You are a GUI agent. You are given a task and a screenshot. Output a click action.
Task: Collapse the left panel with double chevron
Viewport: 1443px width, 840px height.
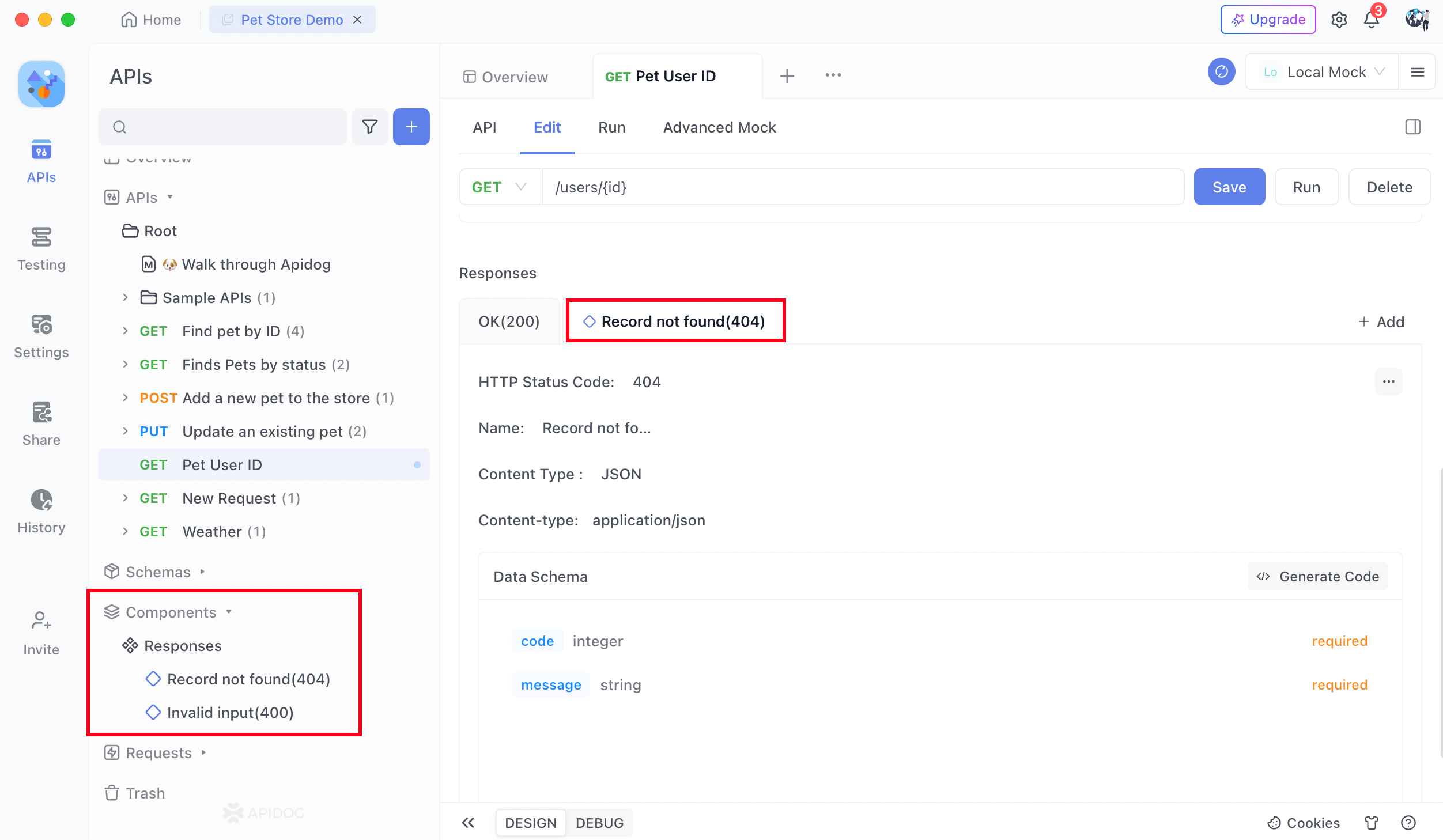[x=468, y=823]
